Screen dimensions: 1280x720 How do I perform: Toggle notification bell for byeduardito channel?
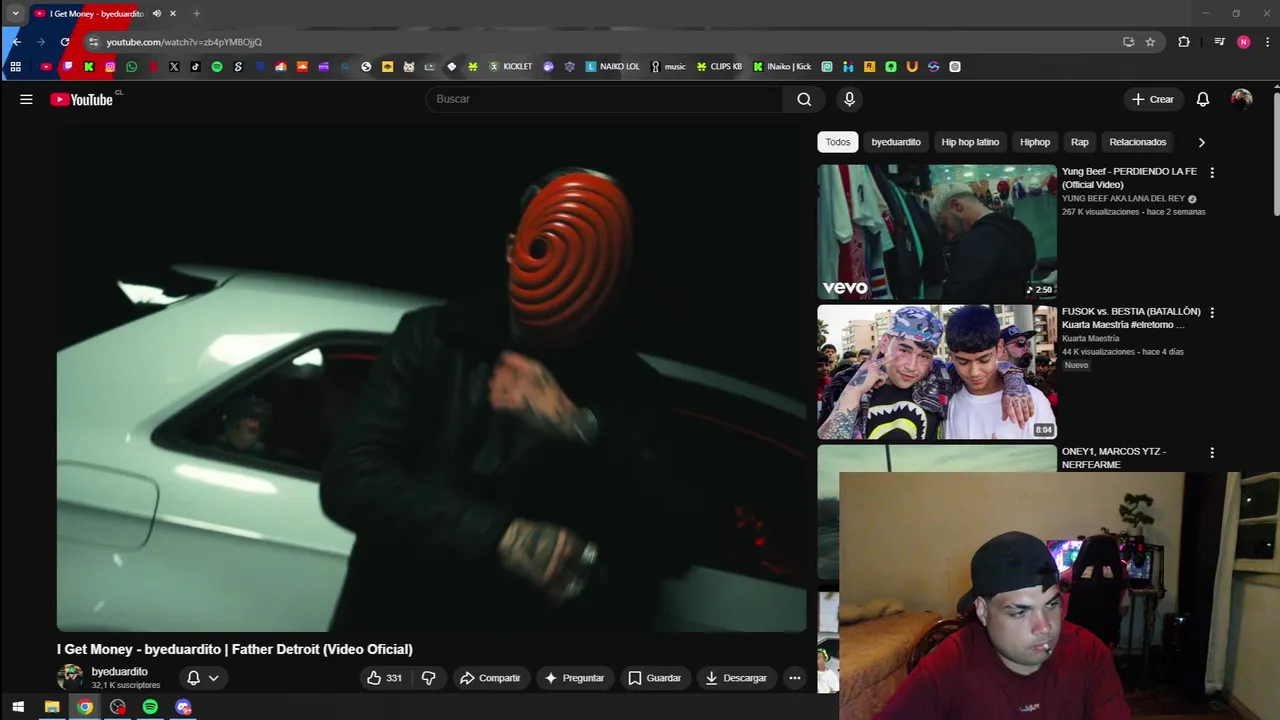(x=202, y=678)
